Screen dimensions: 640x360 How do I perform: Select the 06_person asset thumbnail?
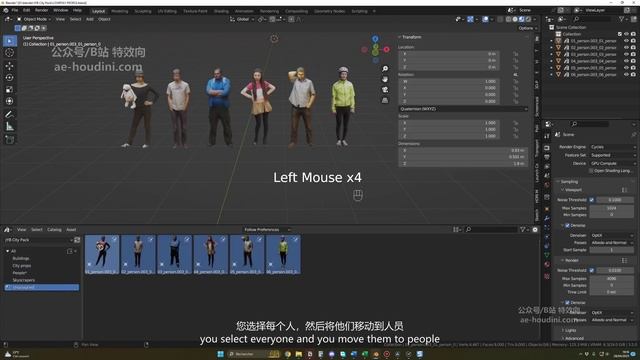283,254
